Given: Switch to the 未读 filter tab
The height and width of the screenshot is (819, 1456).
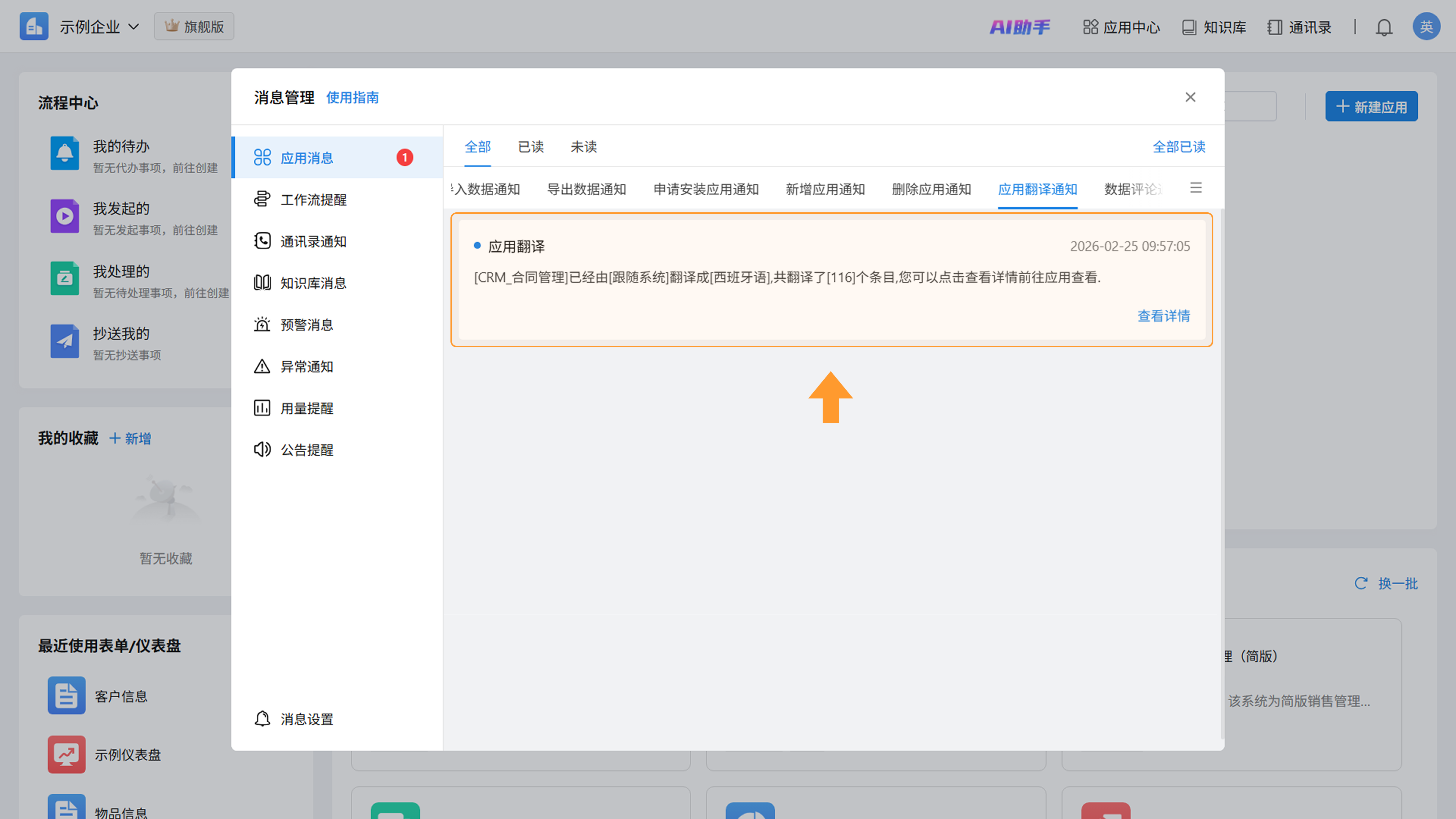Looking at the screenshot, I should 583,147.
